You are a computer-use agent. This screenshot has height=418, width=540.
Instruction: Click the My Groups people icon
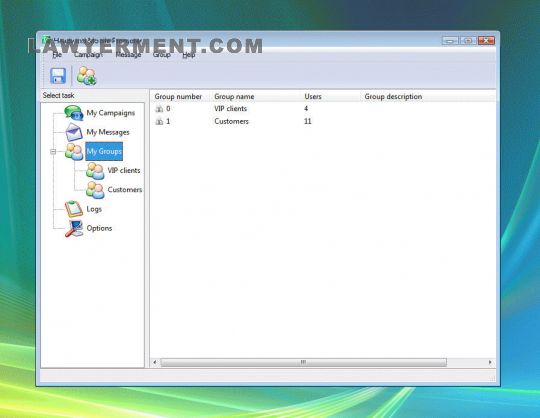point(74,151)
